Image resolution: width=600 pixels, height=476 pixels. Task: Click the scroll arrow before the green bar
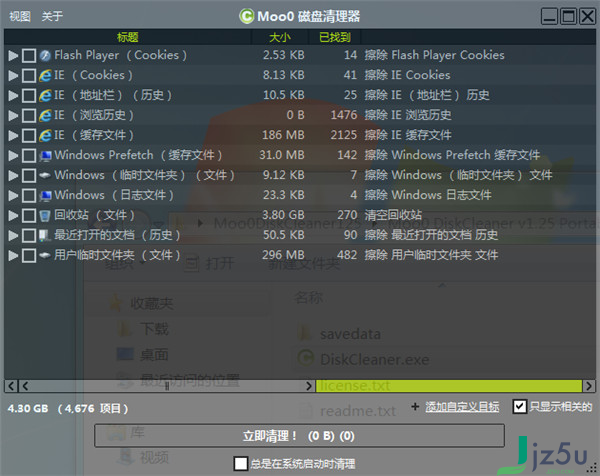[x=309, y=386]
